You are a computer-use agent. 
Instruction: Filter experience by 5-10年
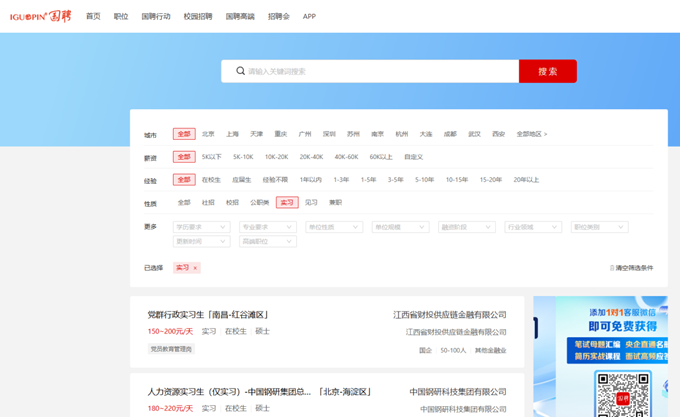coord(425,179)
